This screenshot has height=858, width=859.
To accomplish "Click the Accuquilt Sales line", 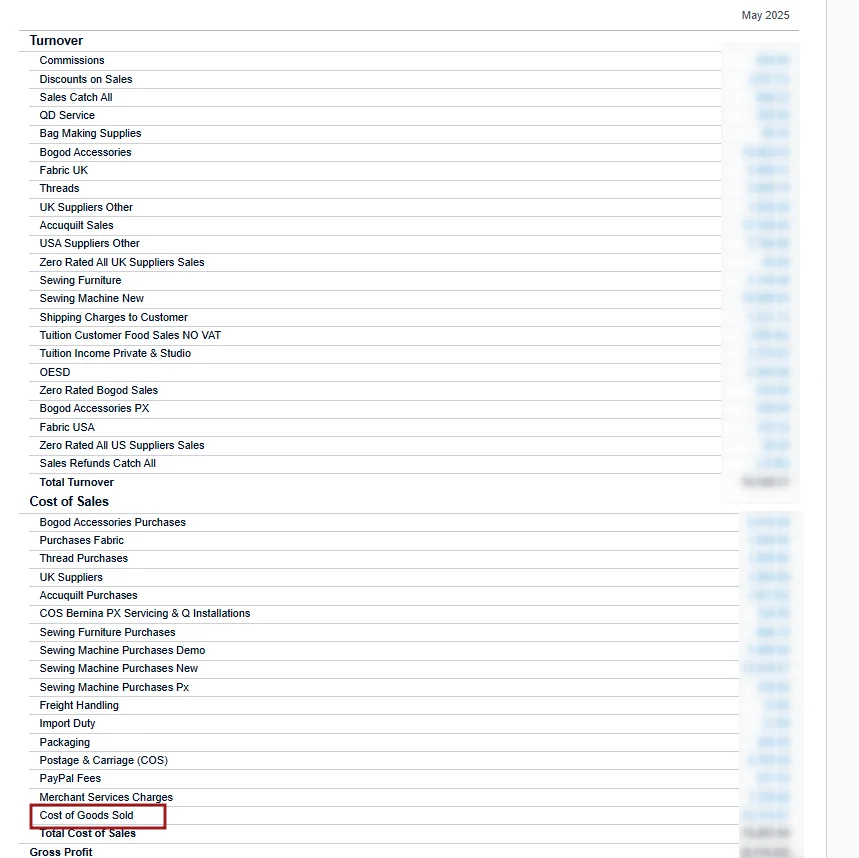I will [76, 226].
